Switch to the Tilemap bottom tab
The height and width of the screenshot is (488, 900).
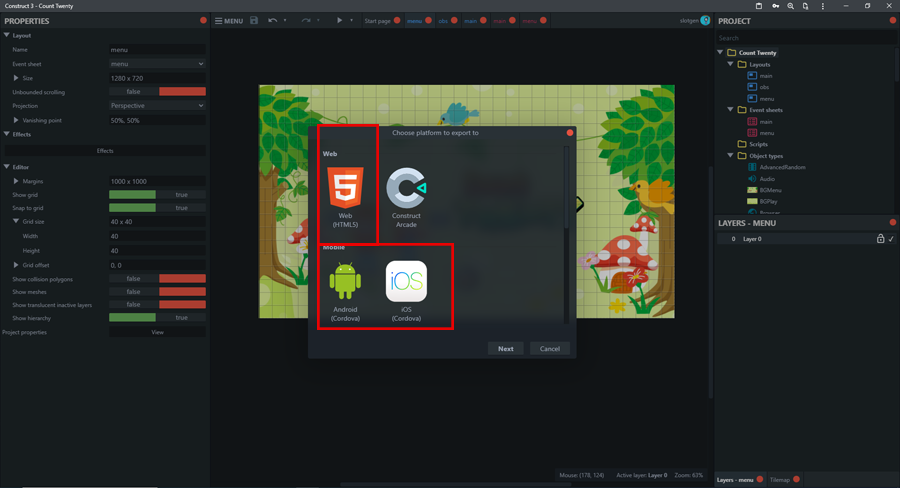[x=779, y=479]
